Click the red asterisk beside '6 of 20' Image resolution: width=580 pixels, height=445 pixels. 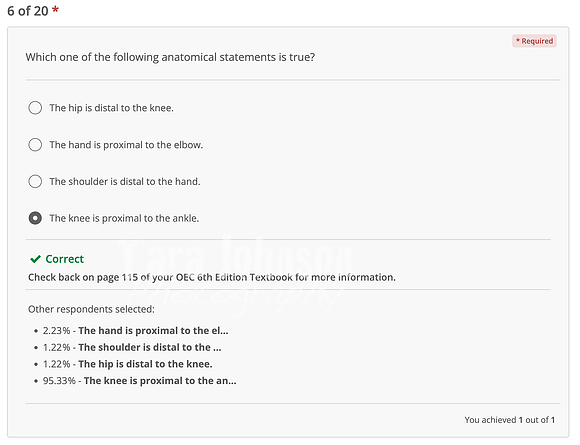(55, 9)
